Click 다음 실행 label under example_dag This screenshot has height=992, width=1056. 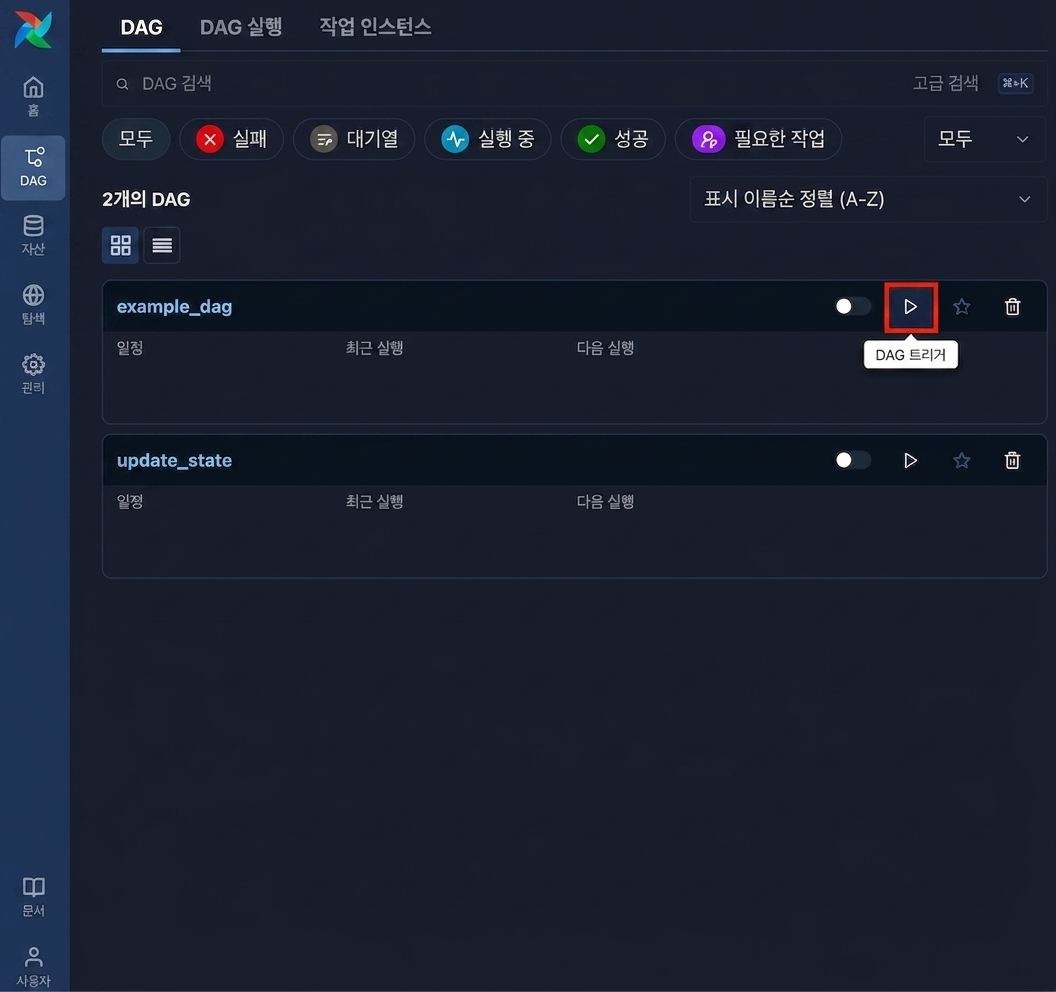click(x=605, y=348)
